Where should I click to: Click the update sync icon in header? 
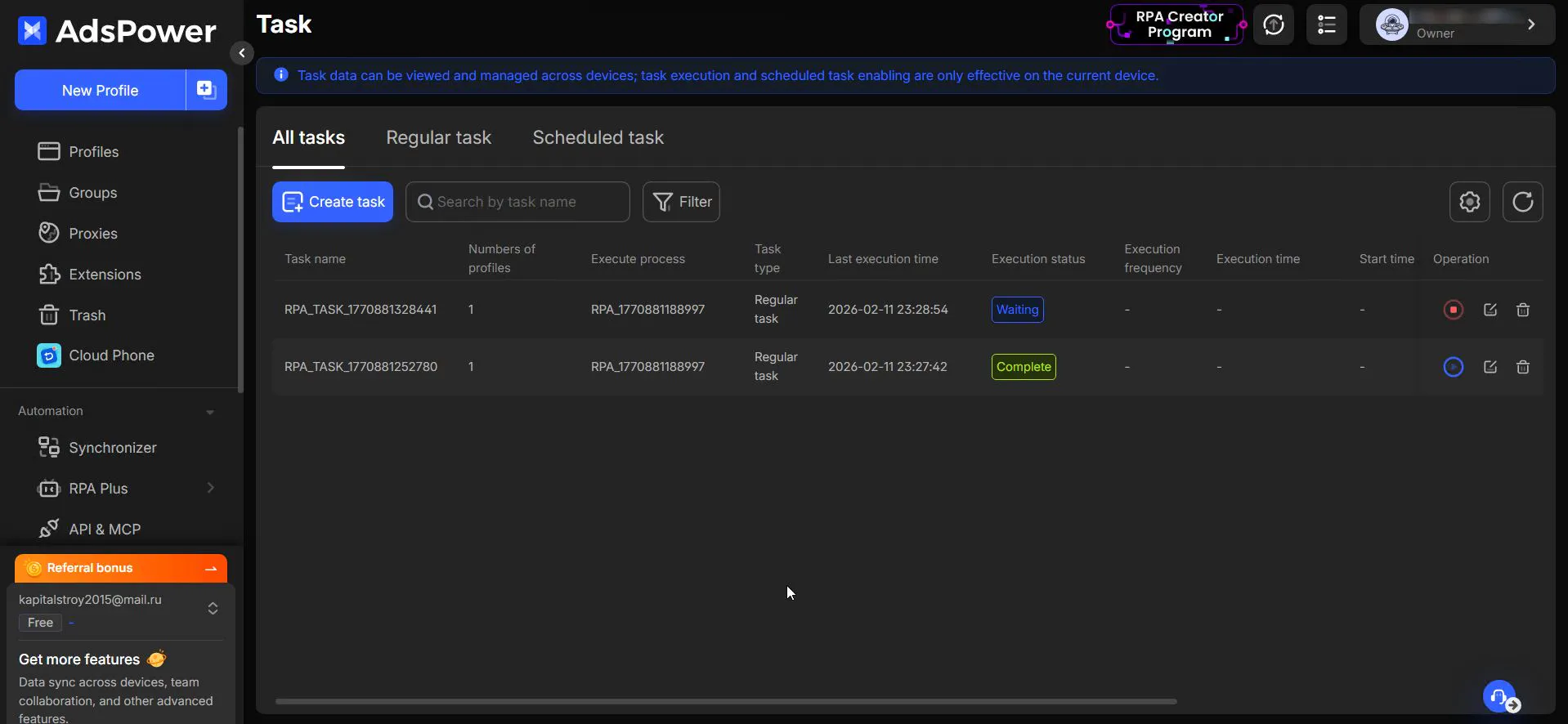pos(1273,25)
